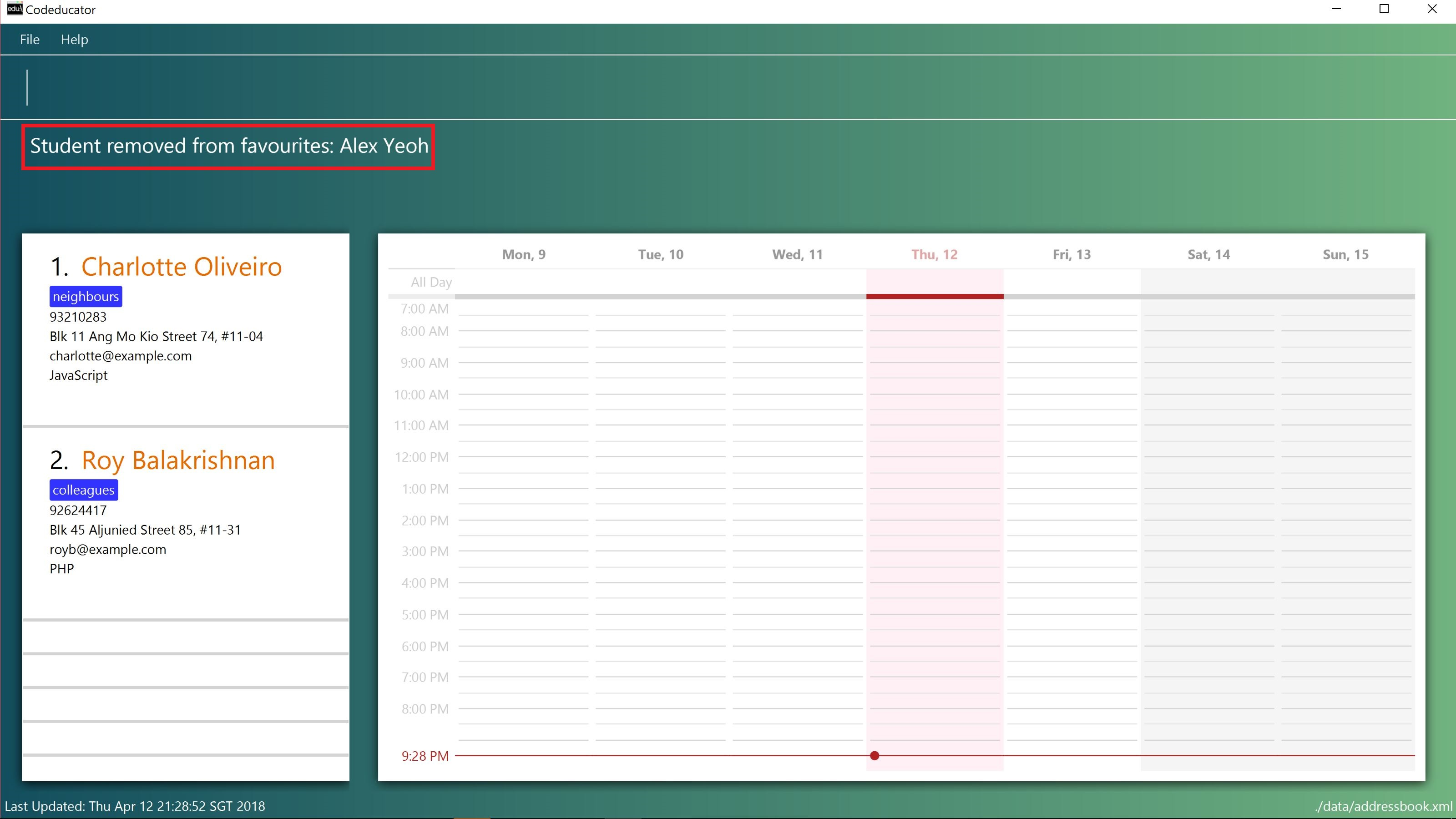Click the Codeducator app icon in title bar
This screenshot has height=819, width=1456.
[15, 9]
